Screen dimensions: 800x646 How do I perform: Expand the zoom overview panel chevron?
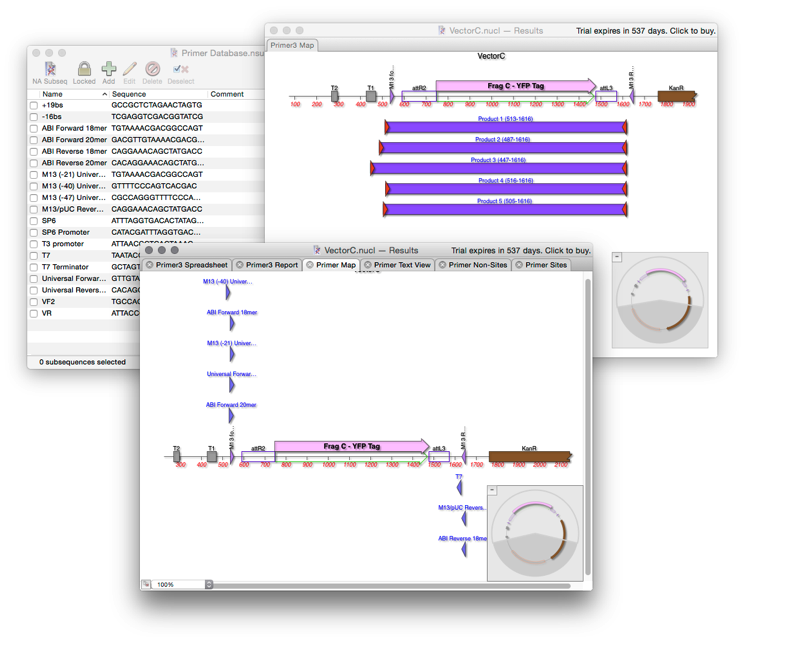pos(492,489)
